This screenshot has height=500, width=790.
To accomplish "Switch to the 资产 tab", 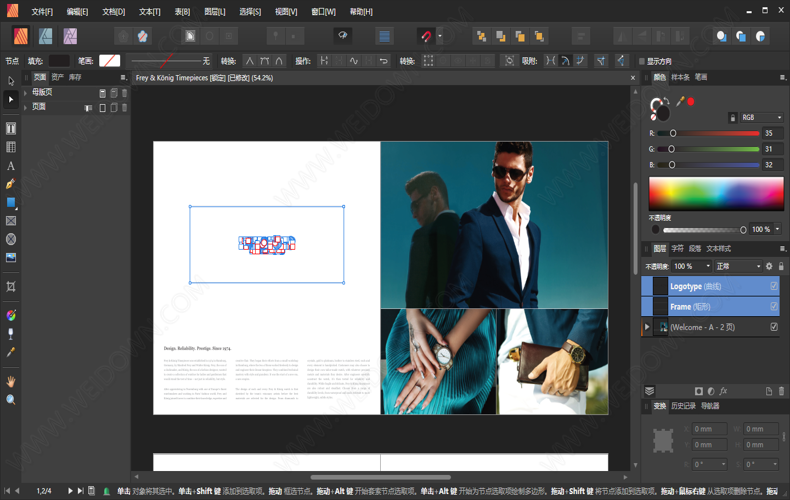I will 57,77.
